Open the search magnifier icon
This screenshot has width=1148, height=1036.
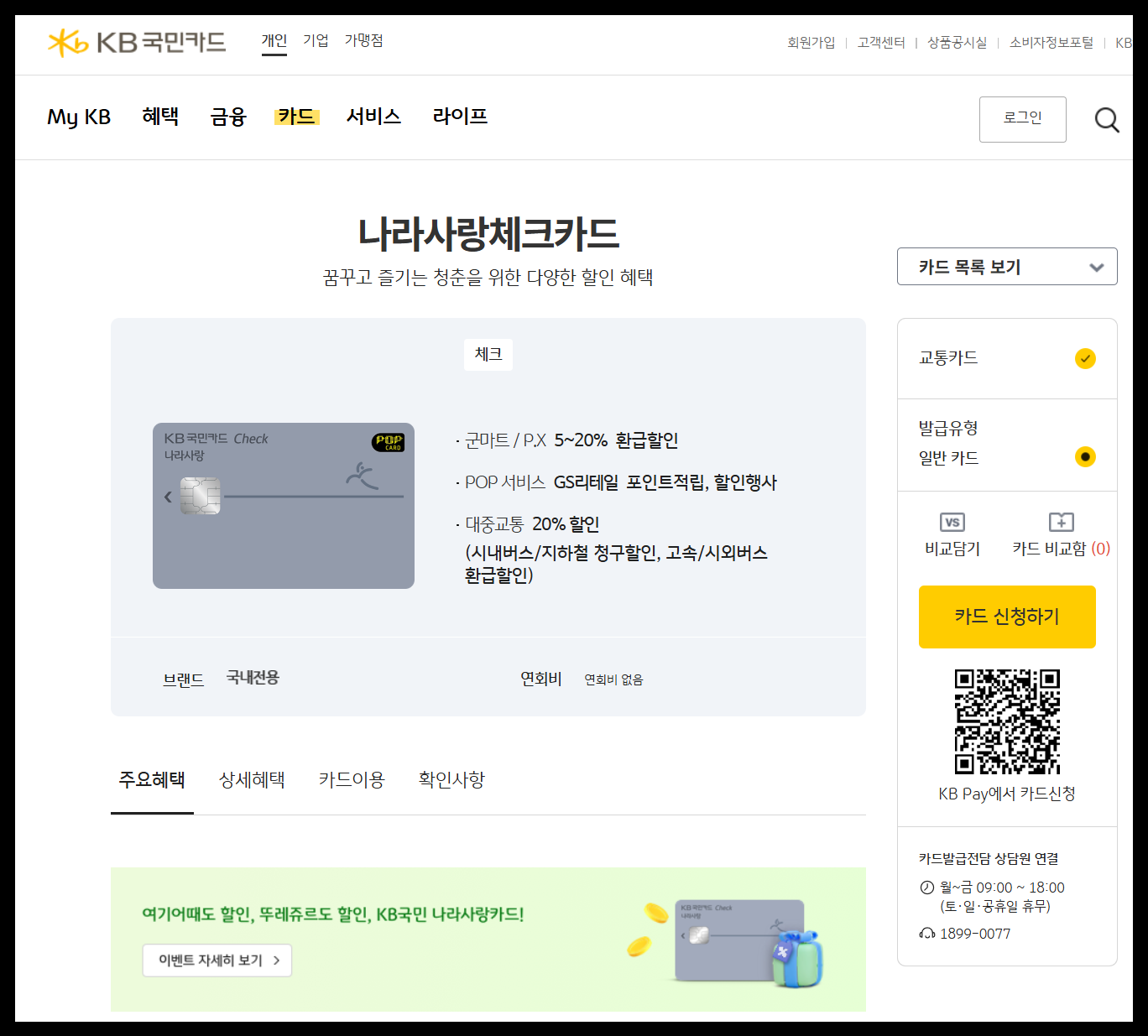[1107, 120]
